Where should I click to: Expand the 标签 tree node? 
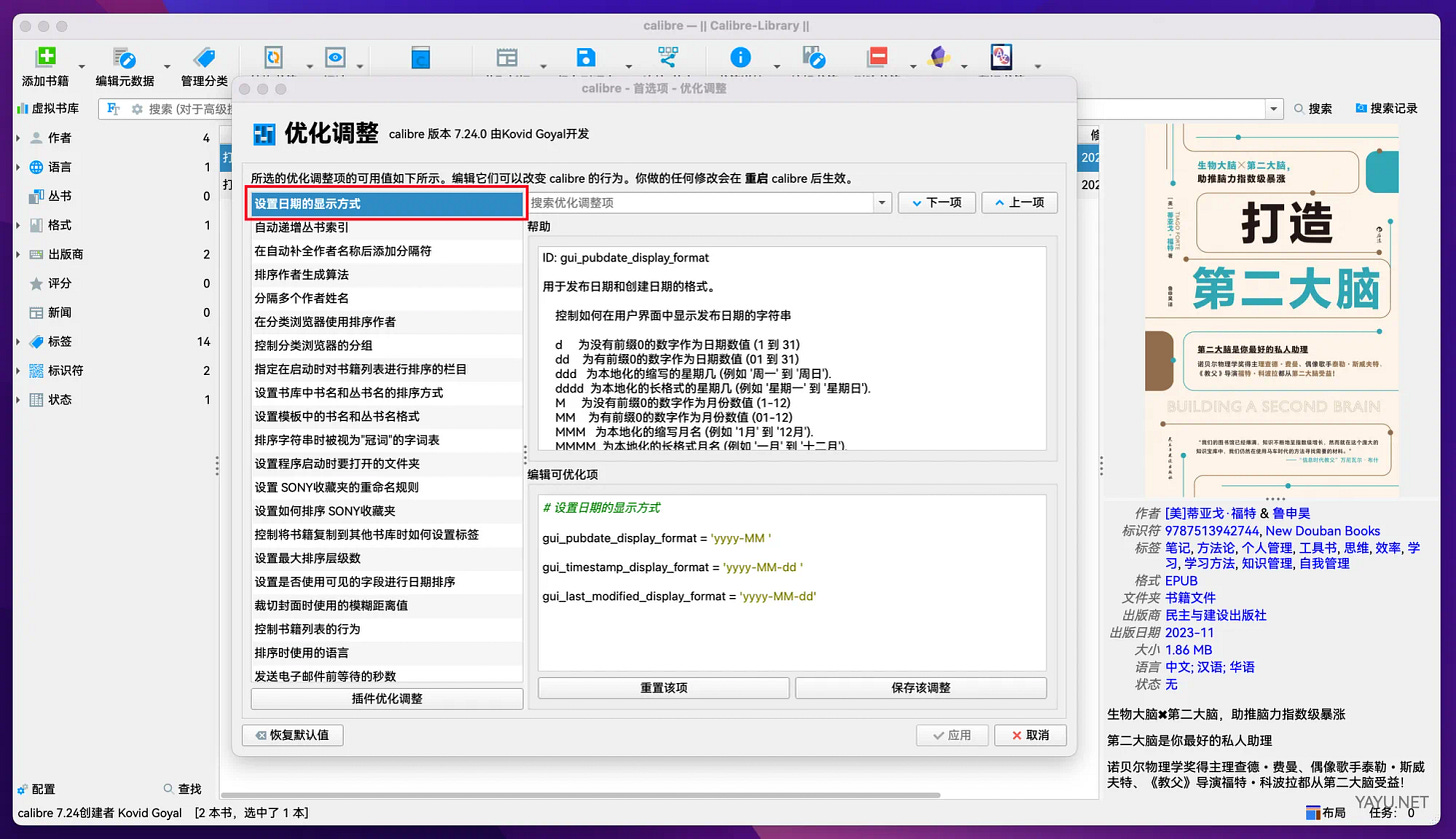18,341
